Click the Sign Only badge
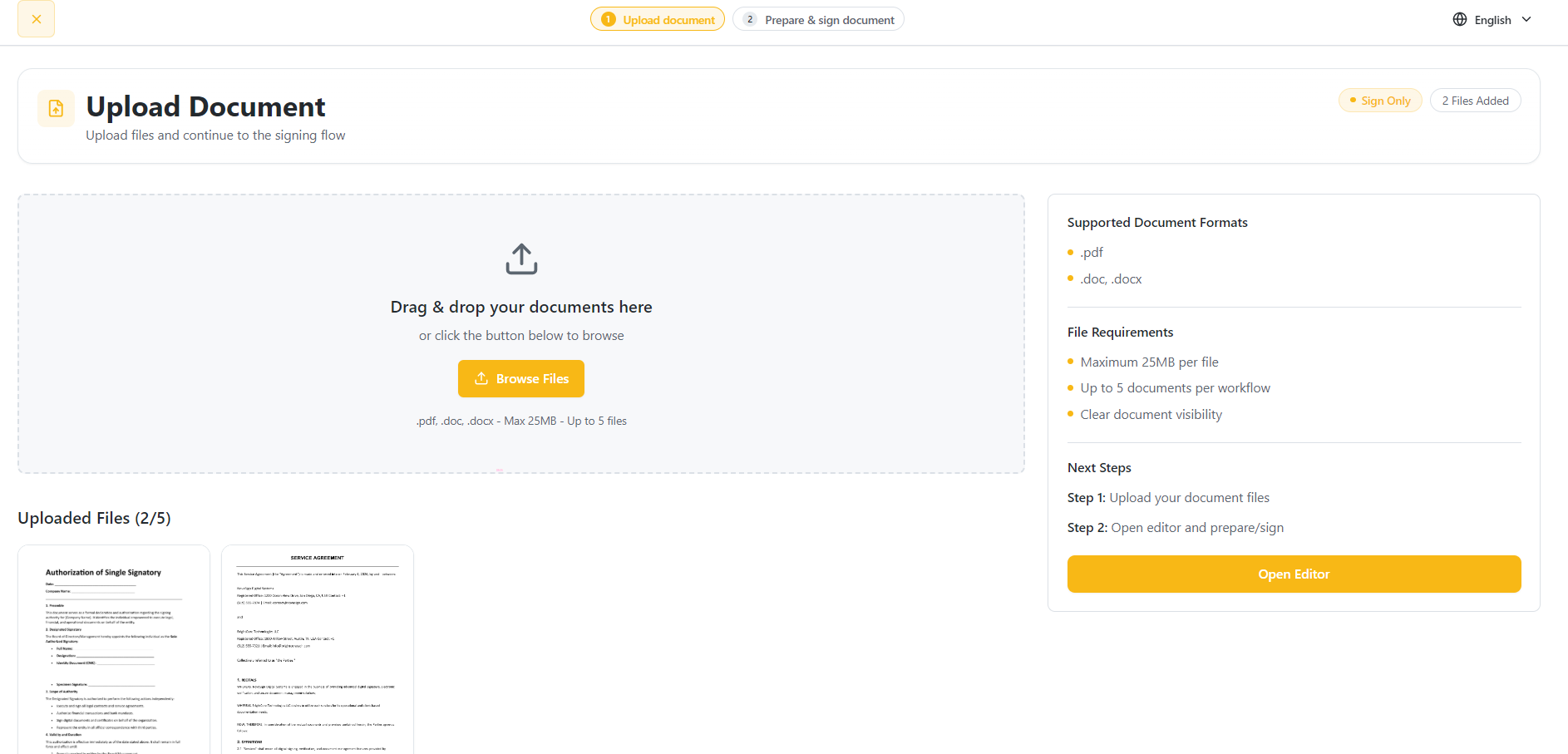This screenshot has height=754, width=1568. (1380, 101)
